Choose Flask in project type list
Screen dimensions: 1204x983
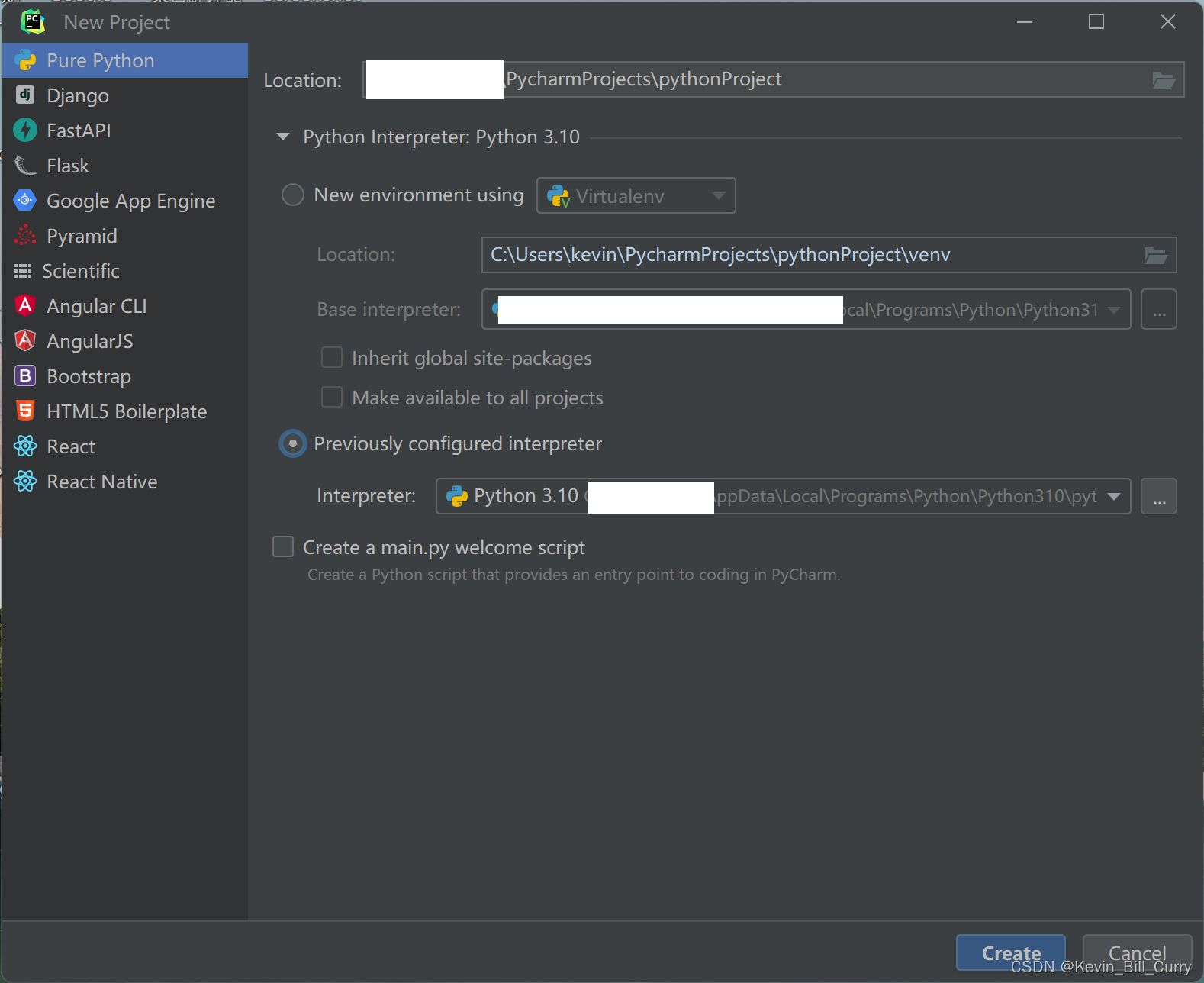tap(125, 166)
